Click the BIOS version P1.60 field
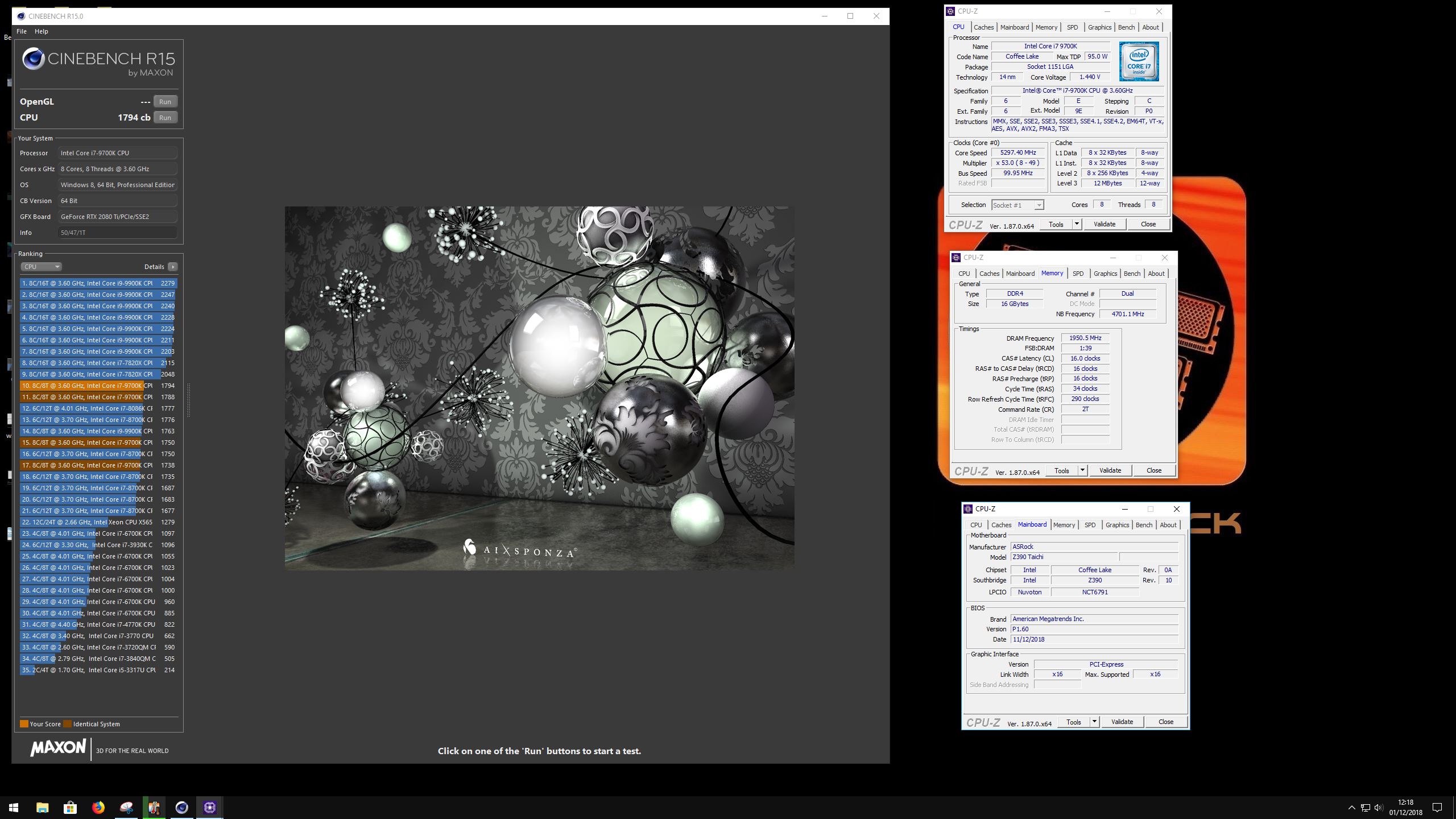 click(x=1094, y=629)
